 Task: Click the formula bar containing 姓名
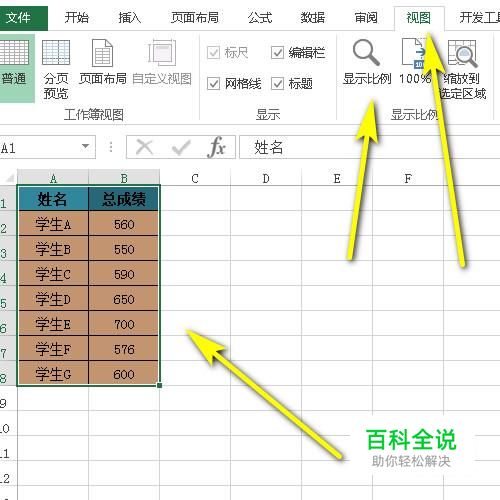coord(369,147)
